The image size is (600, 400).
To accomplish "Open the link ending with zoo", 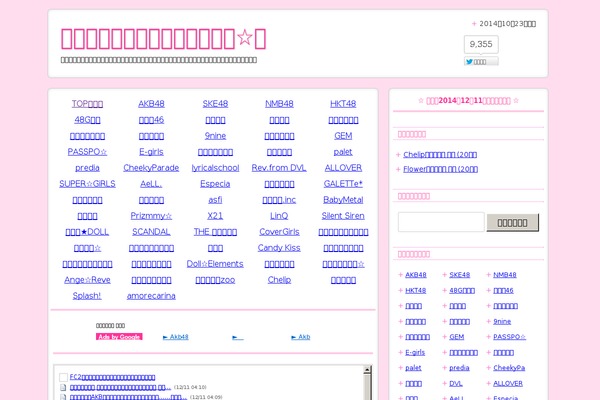I will (x=215, y=280).
